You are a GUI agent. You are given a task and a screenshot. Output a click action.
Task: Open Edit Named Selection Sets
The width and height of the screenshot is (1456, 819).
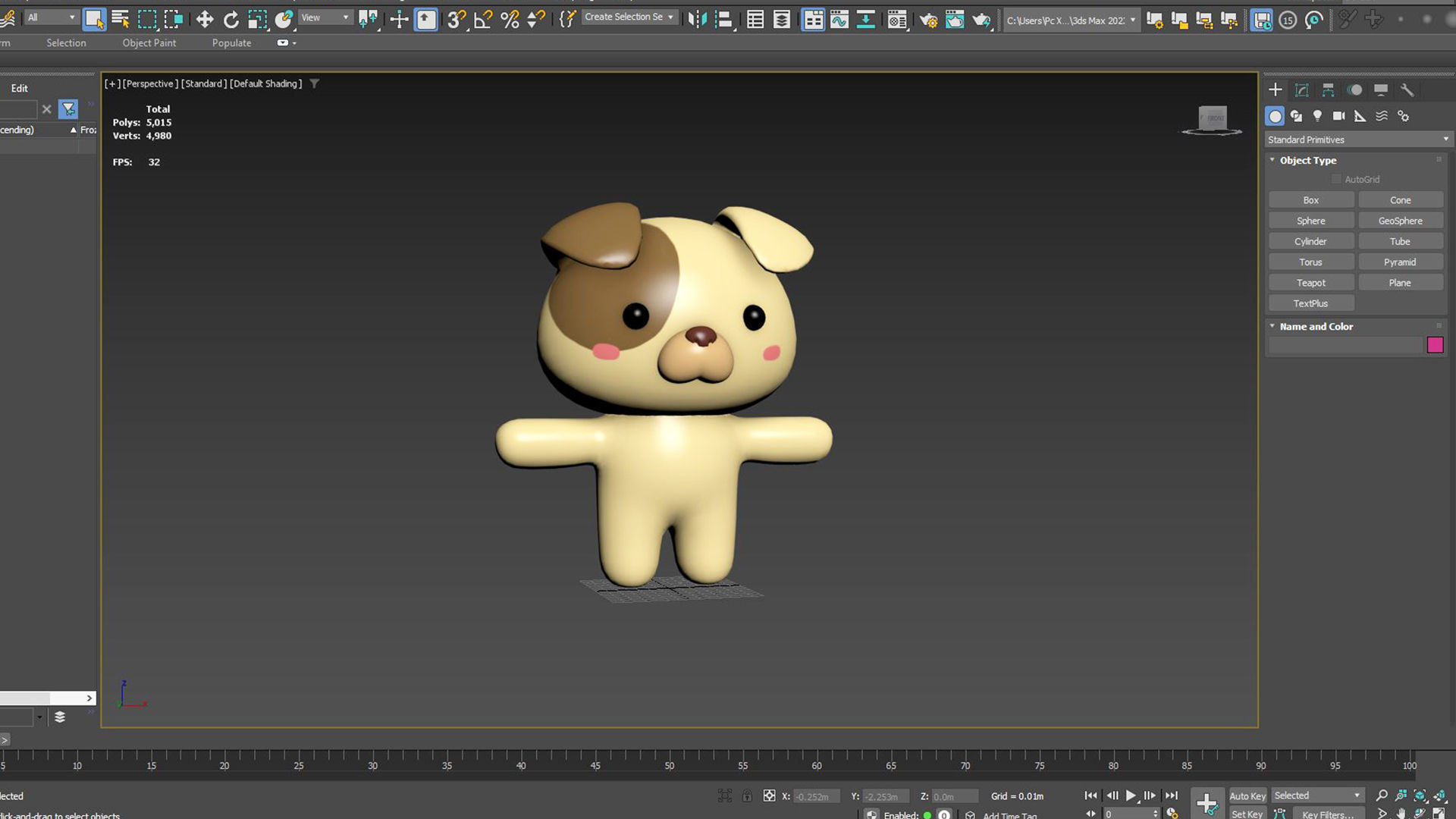click(567, 19)
